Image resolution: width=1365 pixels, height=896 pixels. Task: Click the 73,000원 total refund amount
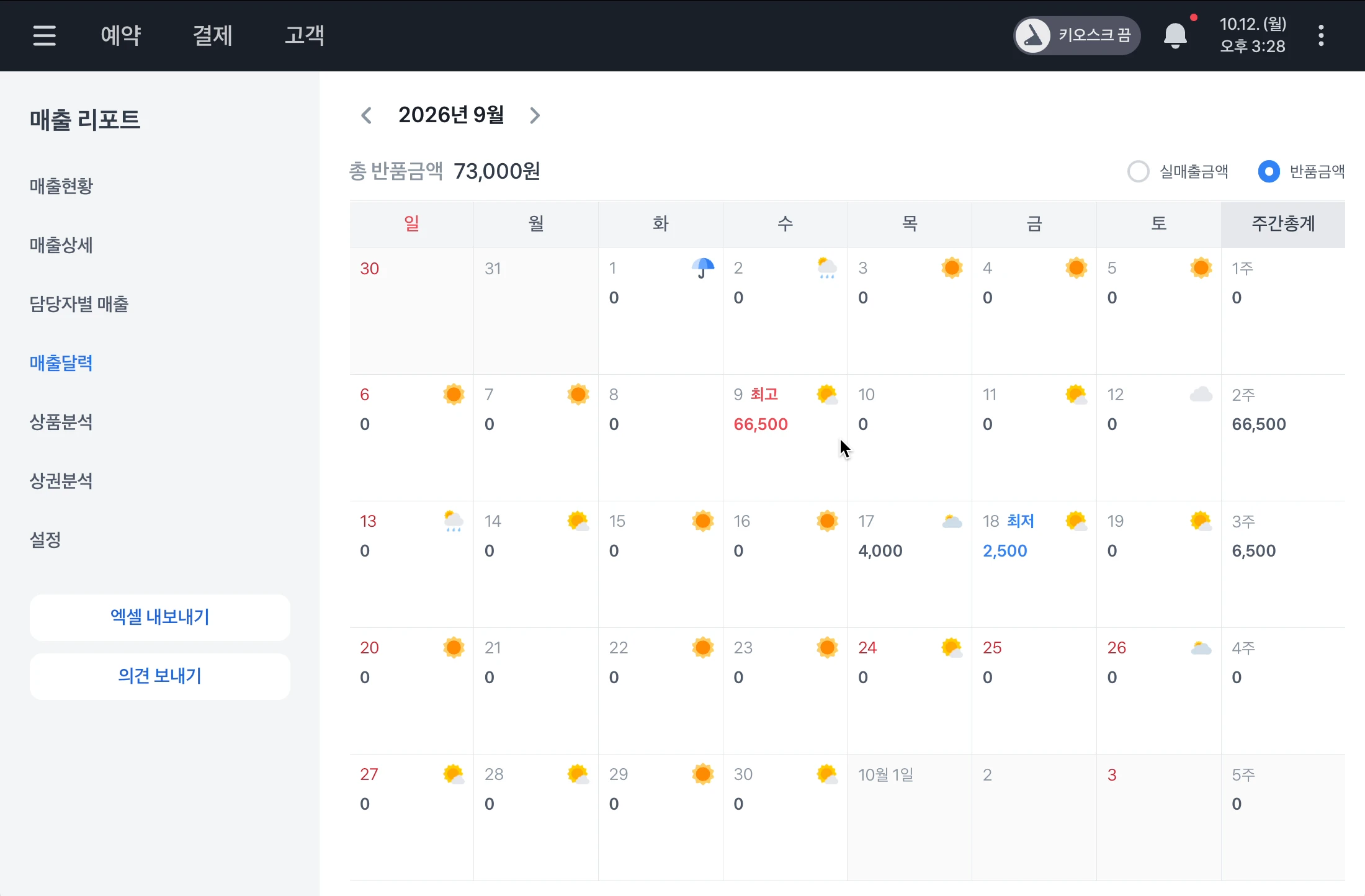(497, 172)
